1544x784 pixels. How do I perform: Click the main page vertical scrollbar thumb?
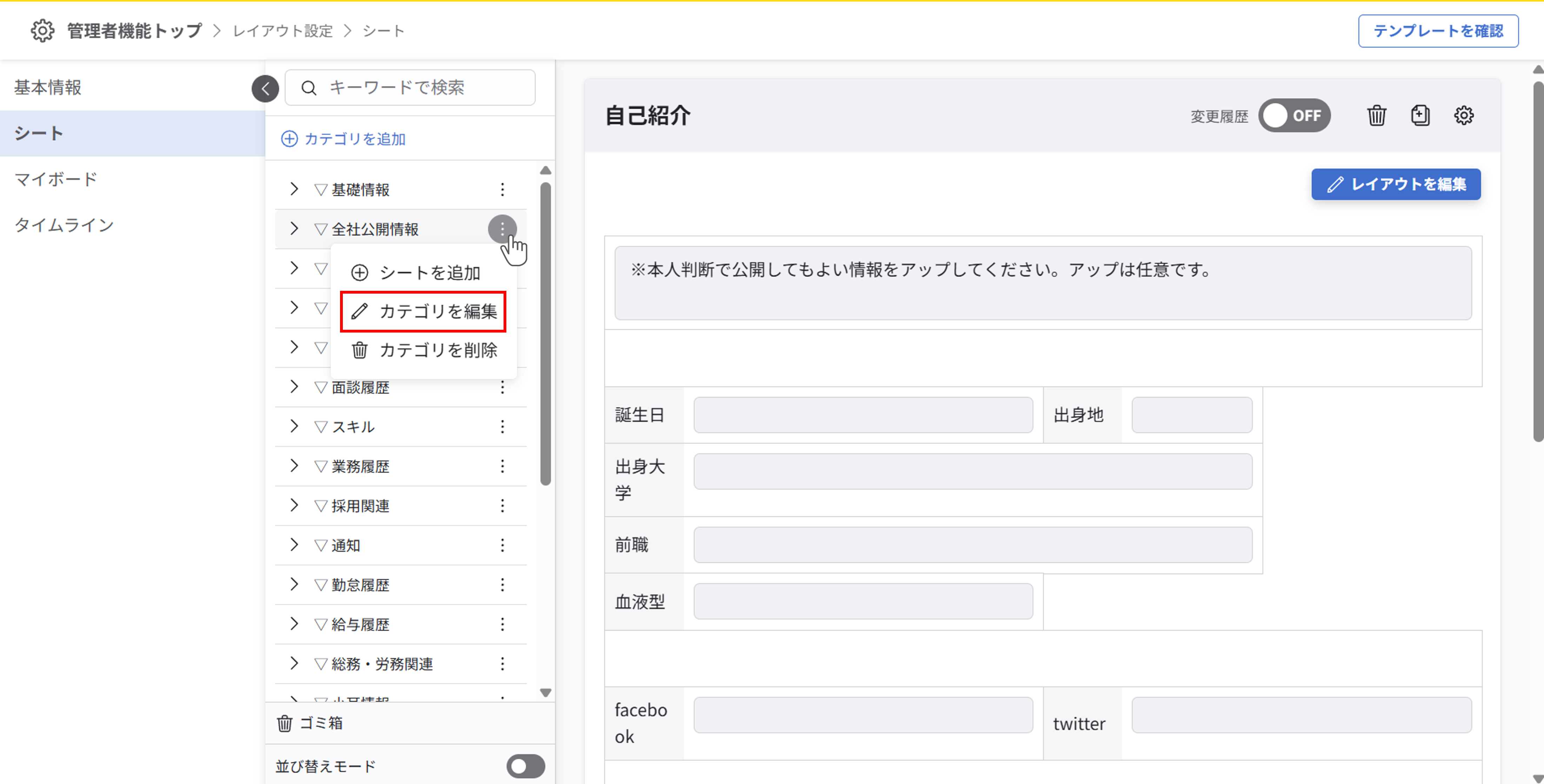coord(1539,261)
